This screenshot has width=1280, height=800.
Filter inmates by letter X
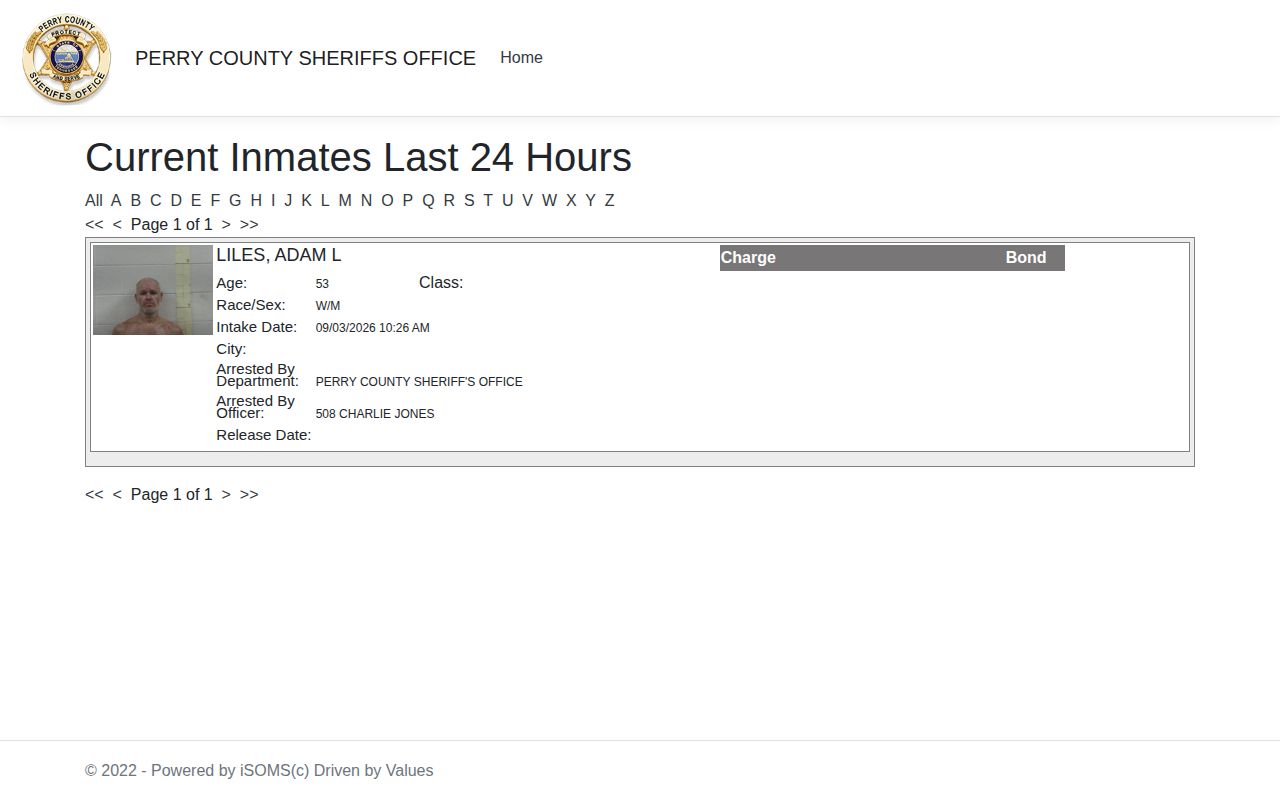coord(571,200)
